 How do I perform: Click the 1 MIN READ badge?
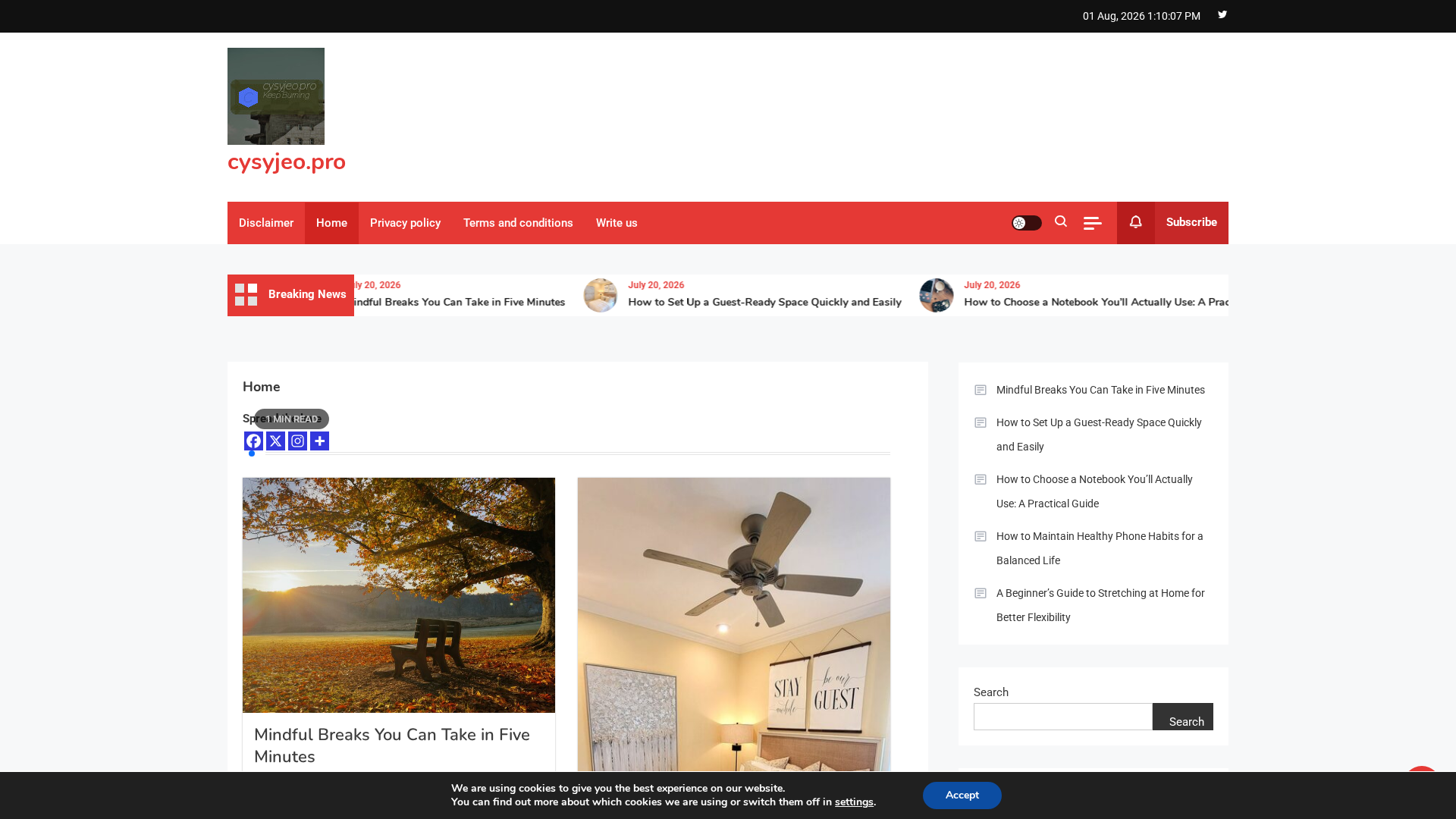point(292,419)
